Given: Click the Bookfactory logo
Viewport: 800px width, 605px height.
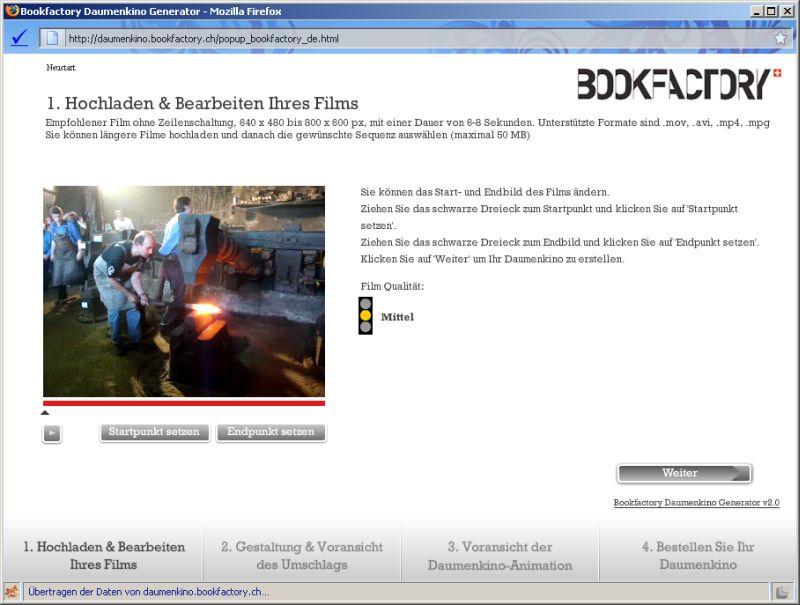Looking at the screenshot, I should coord(679,84).
